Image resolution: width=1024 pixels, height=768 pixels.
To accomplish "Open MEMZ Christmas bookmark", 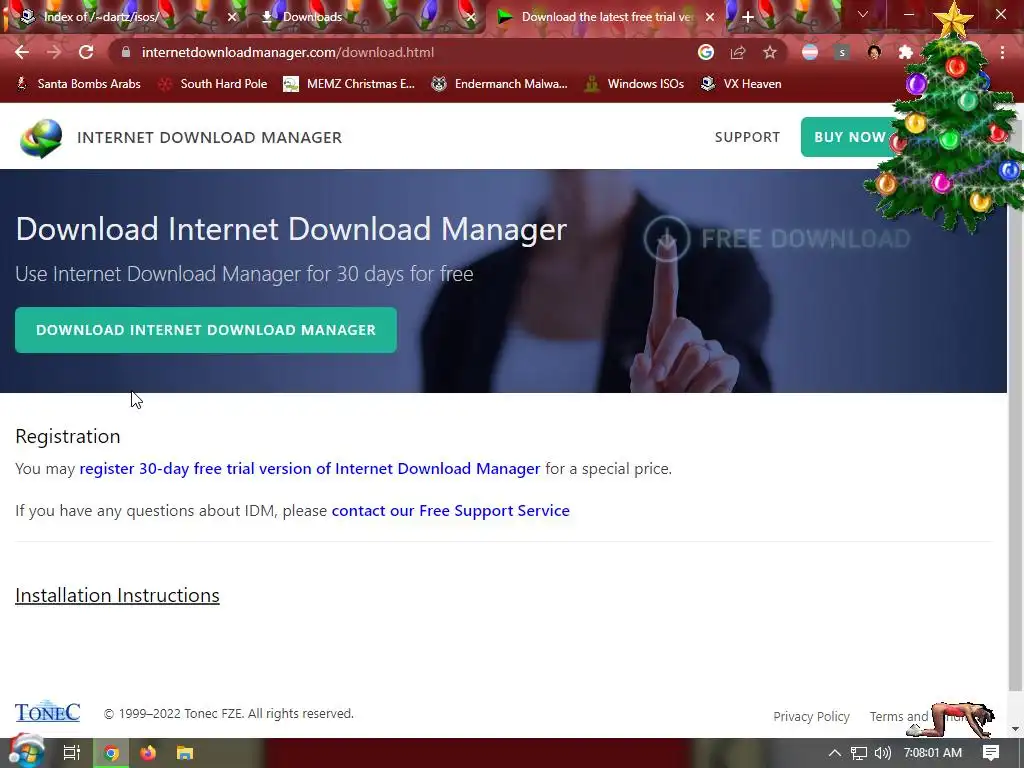I will tap(349, 84).
